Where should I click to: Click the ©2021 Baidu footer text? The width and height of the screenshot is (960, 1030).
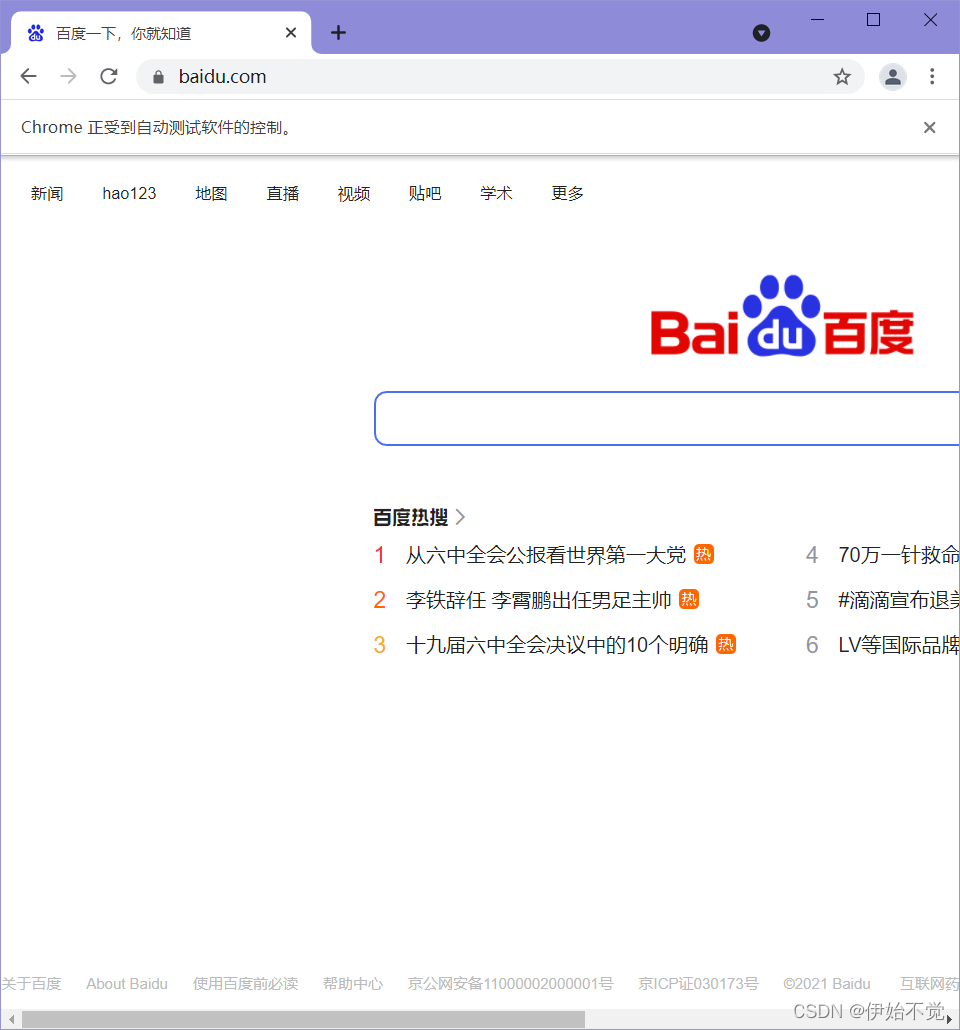[827, 983]
